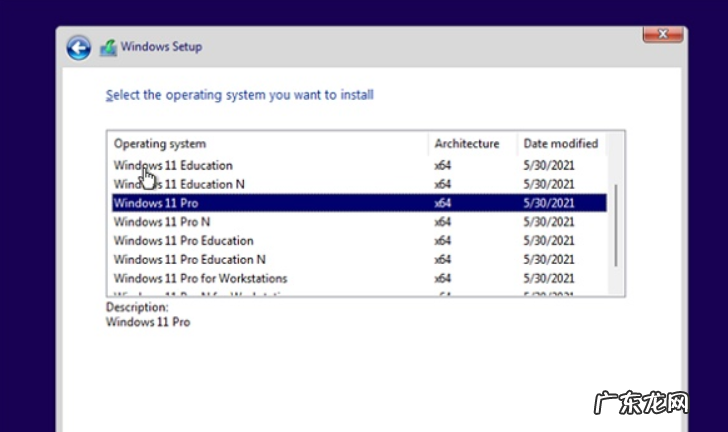Select Windows 11 Pro for Workstations
Viewport: 728px width, 432px height.
[x=359, y=278]
